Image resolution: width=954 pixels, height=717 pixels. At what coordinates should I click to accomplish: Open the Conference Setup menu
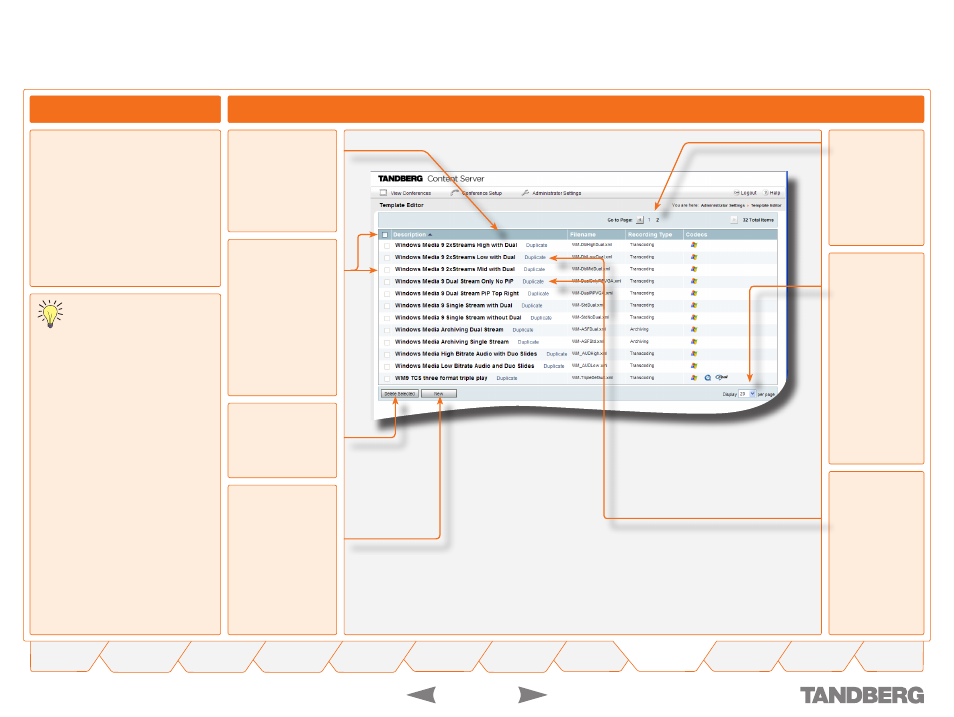pyautogui.click(x=482, y=193)
